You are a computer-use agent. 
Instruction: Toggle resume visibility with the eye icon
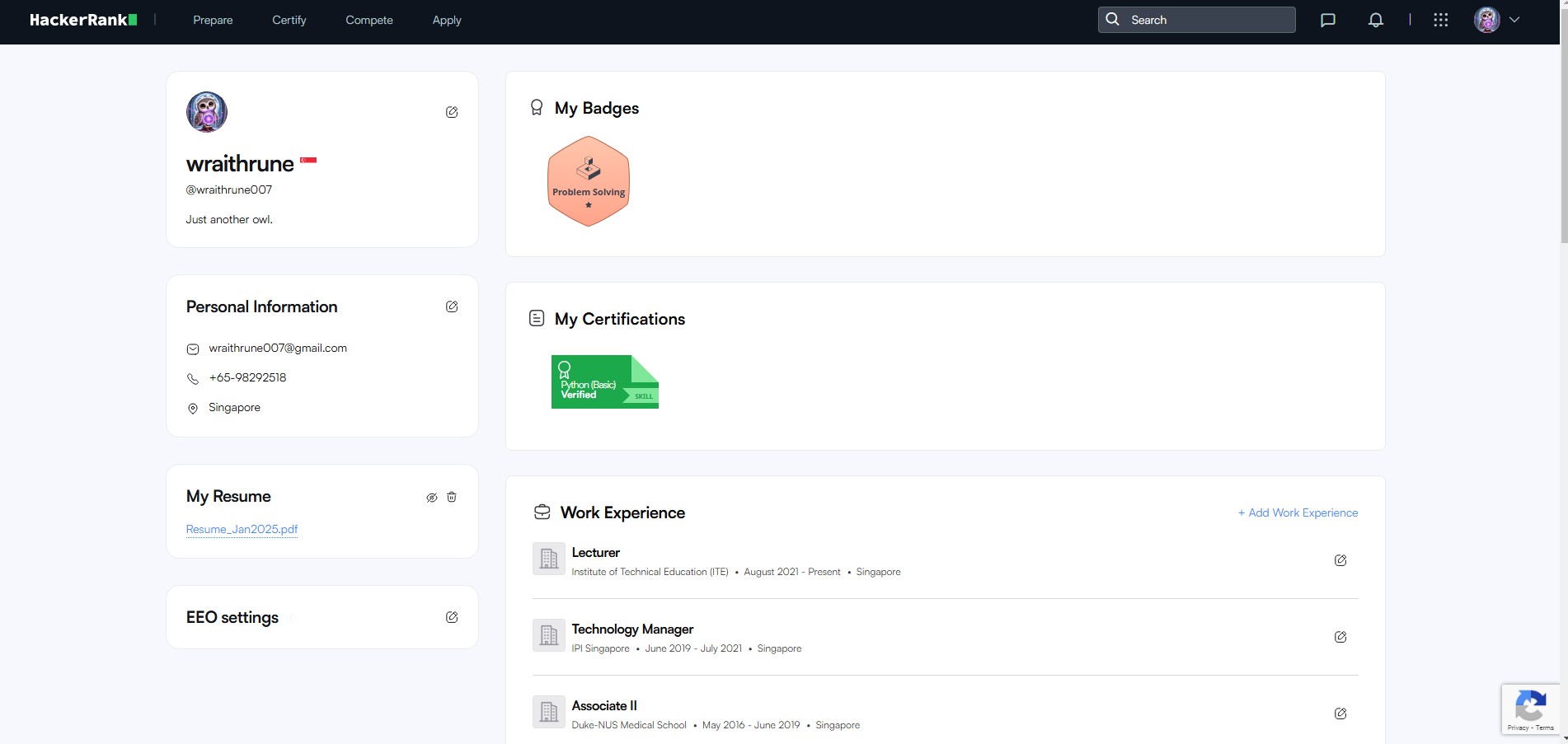click(x=431, y=497)
